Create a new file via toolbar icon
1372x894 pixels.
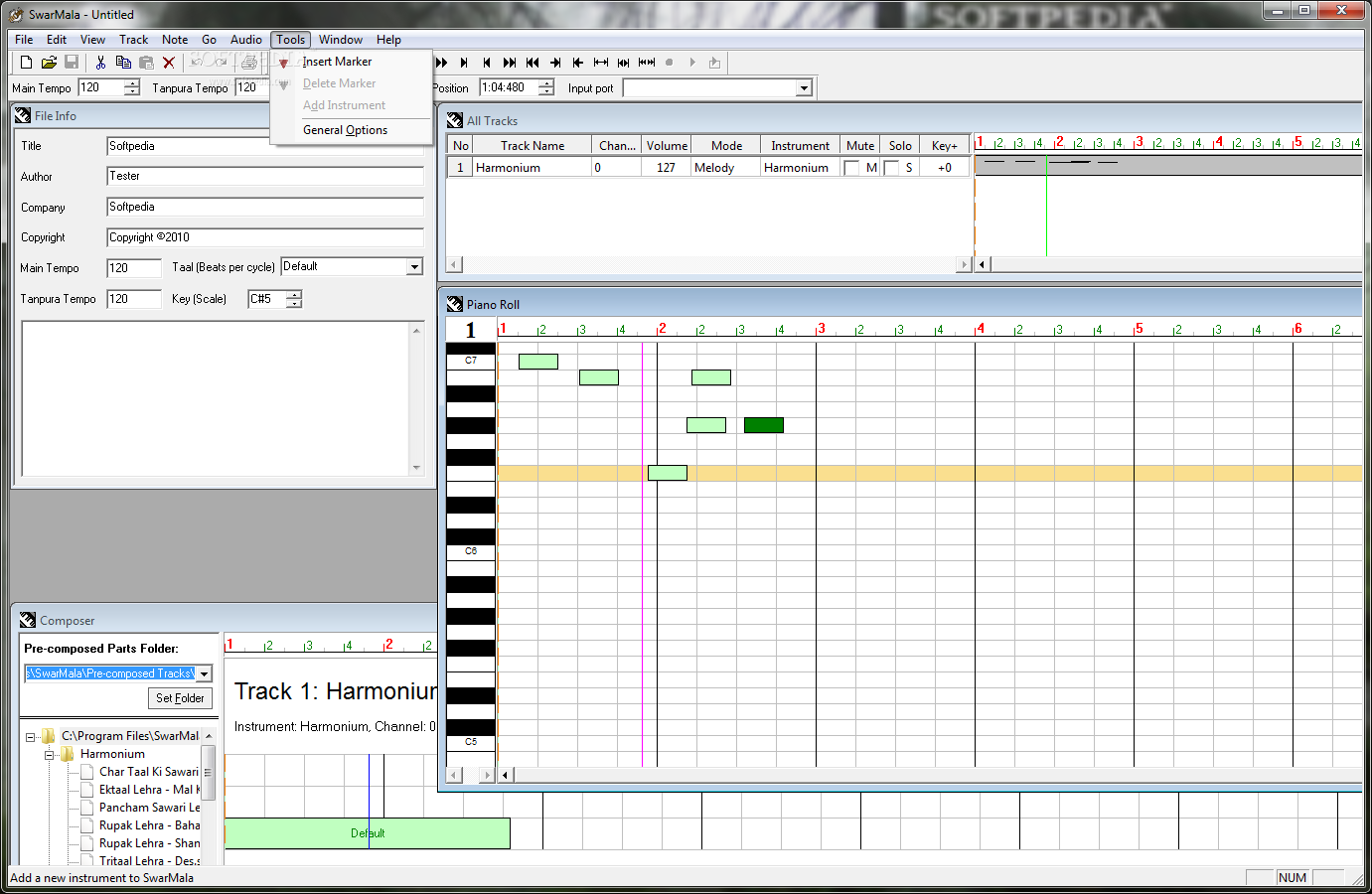(x=27, y=63)
